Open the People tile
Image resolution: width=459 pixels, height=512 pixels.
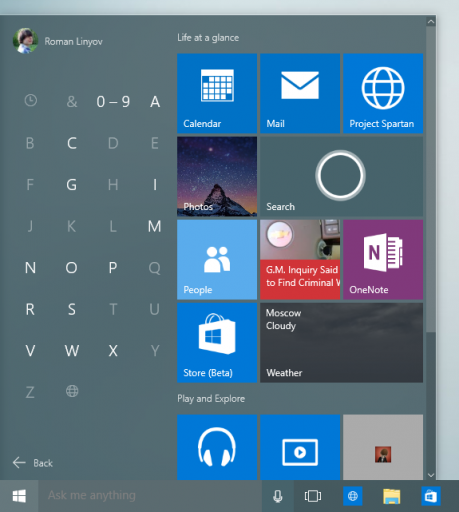[x=217, y=259]
